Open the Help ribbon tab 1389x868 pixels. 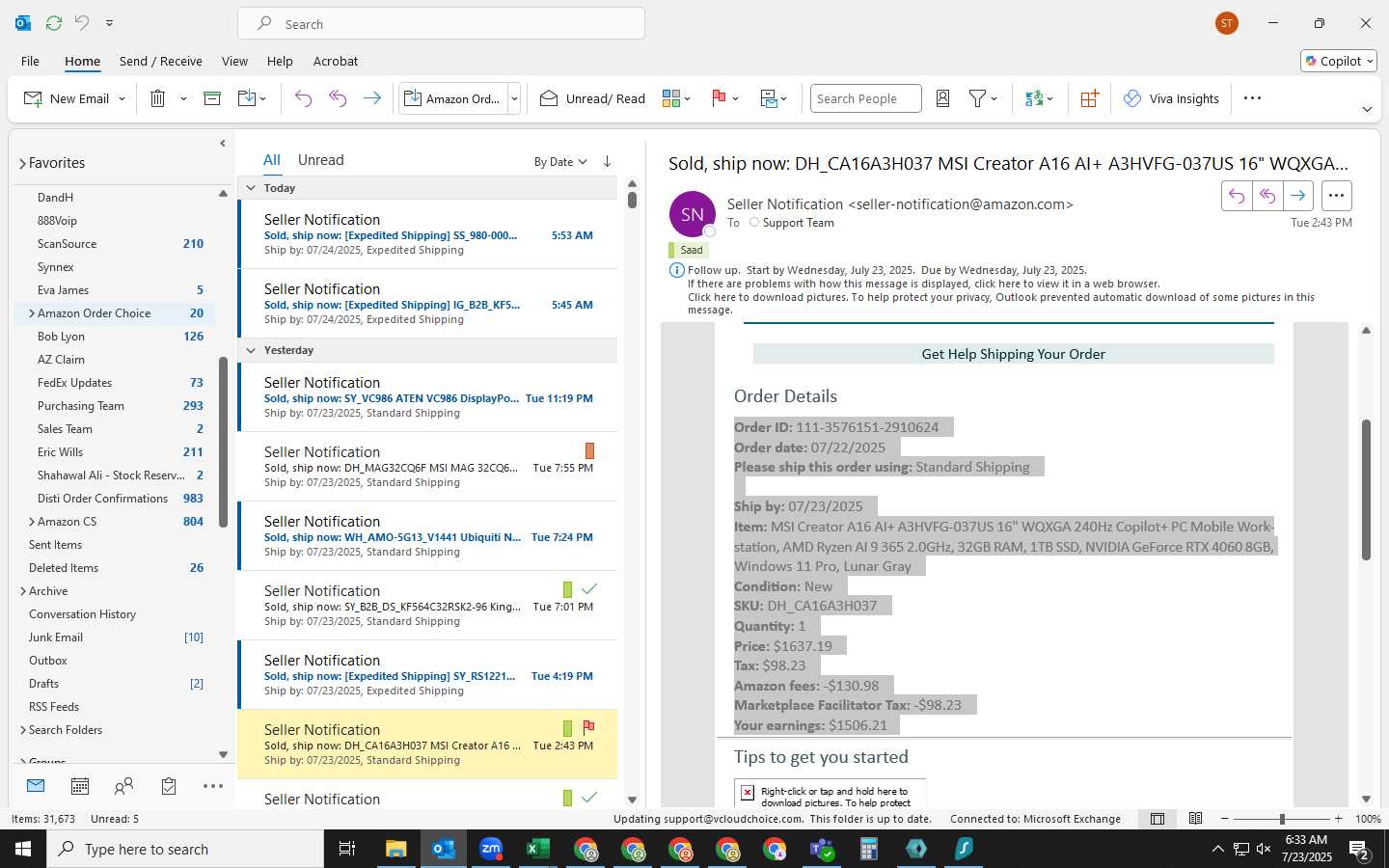(x=280, y=61)
